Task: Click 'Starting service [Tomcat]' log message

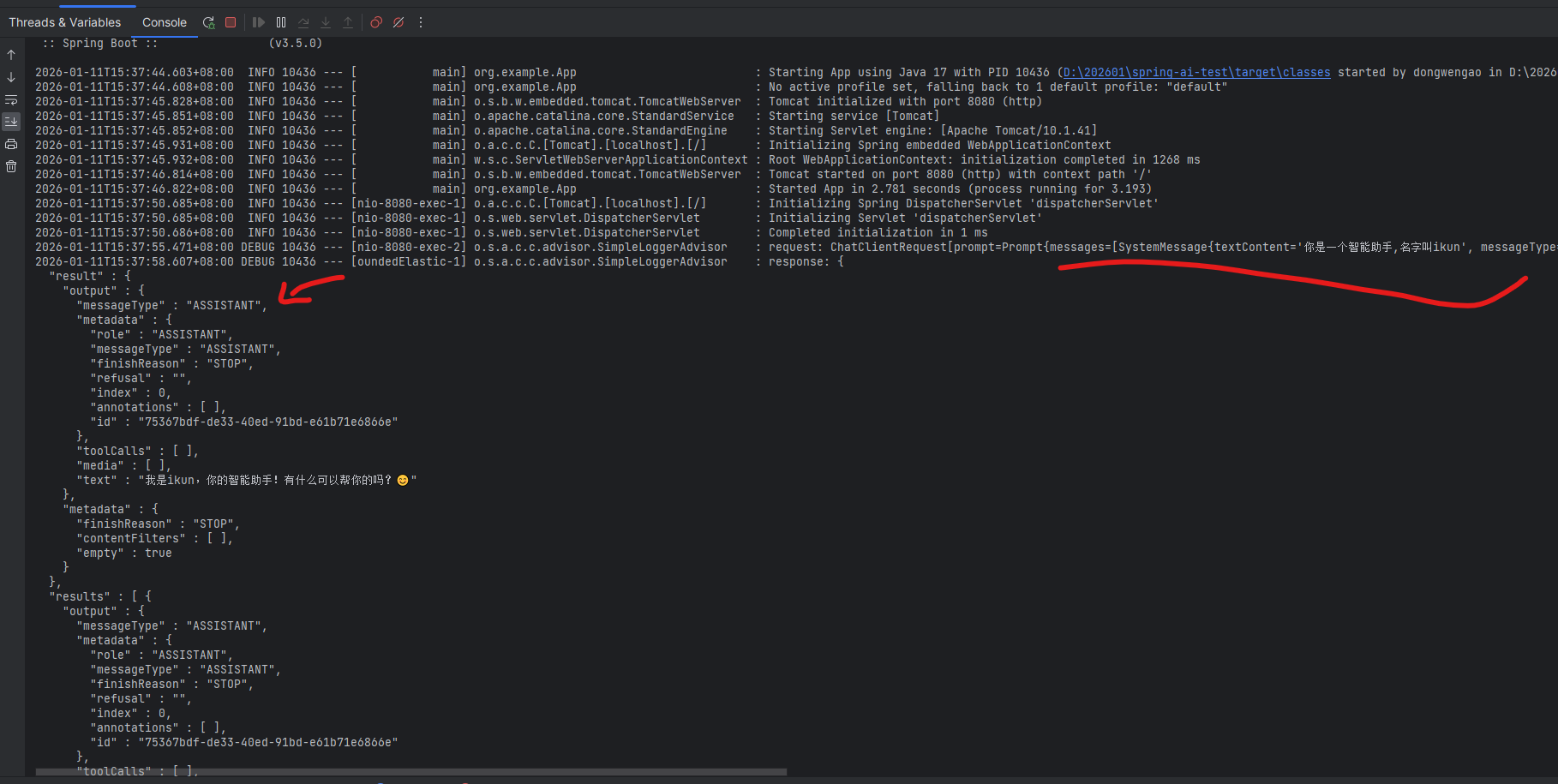Action: click(x=854, y=117)
